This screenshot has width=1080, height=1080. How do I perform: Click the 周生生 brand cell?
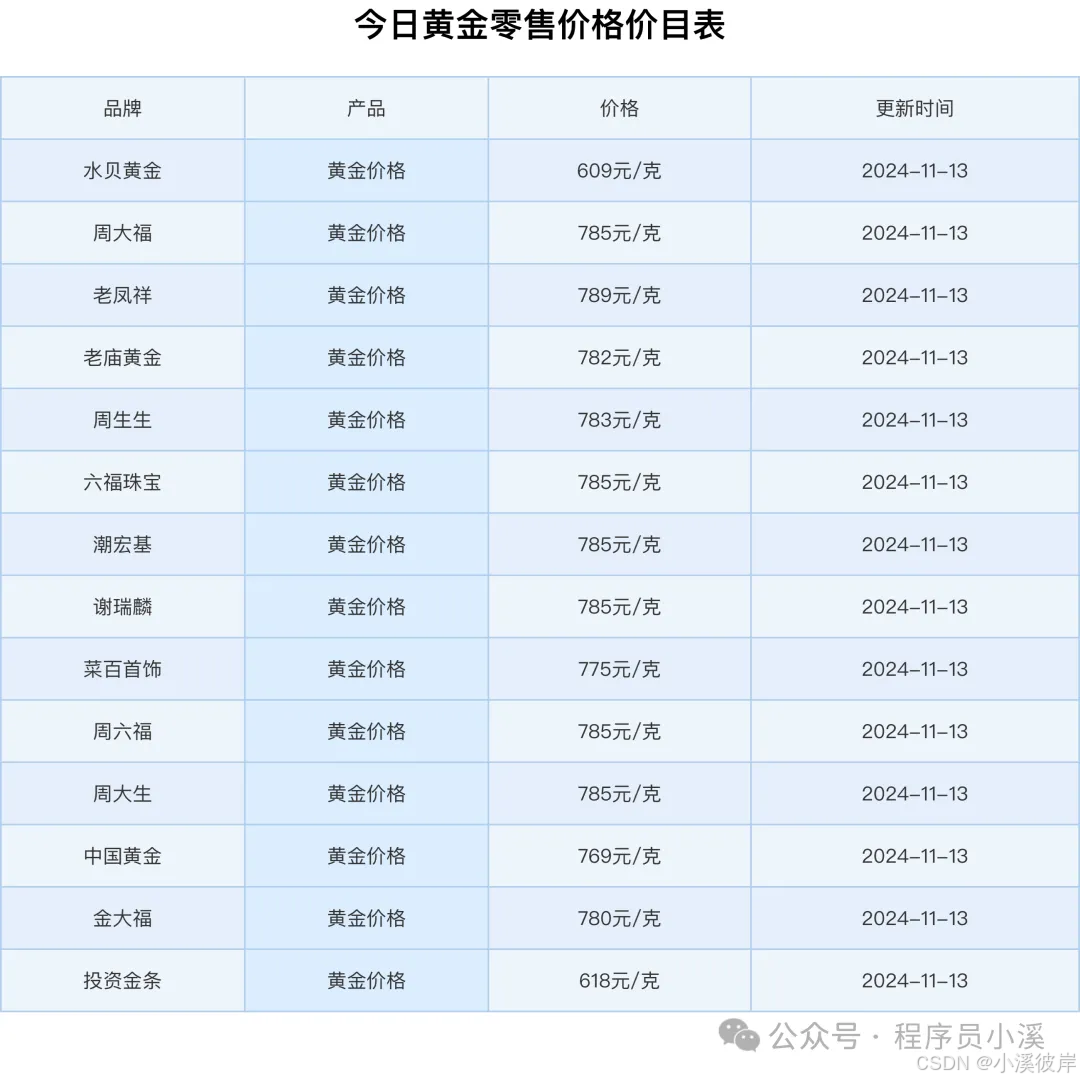[x=123, y=420]
